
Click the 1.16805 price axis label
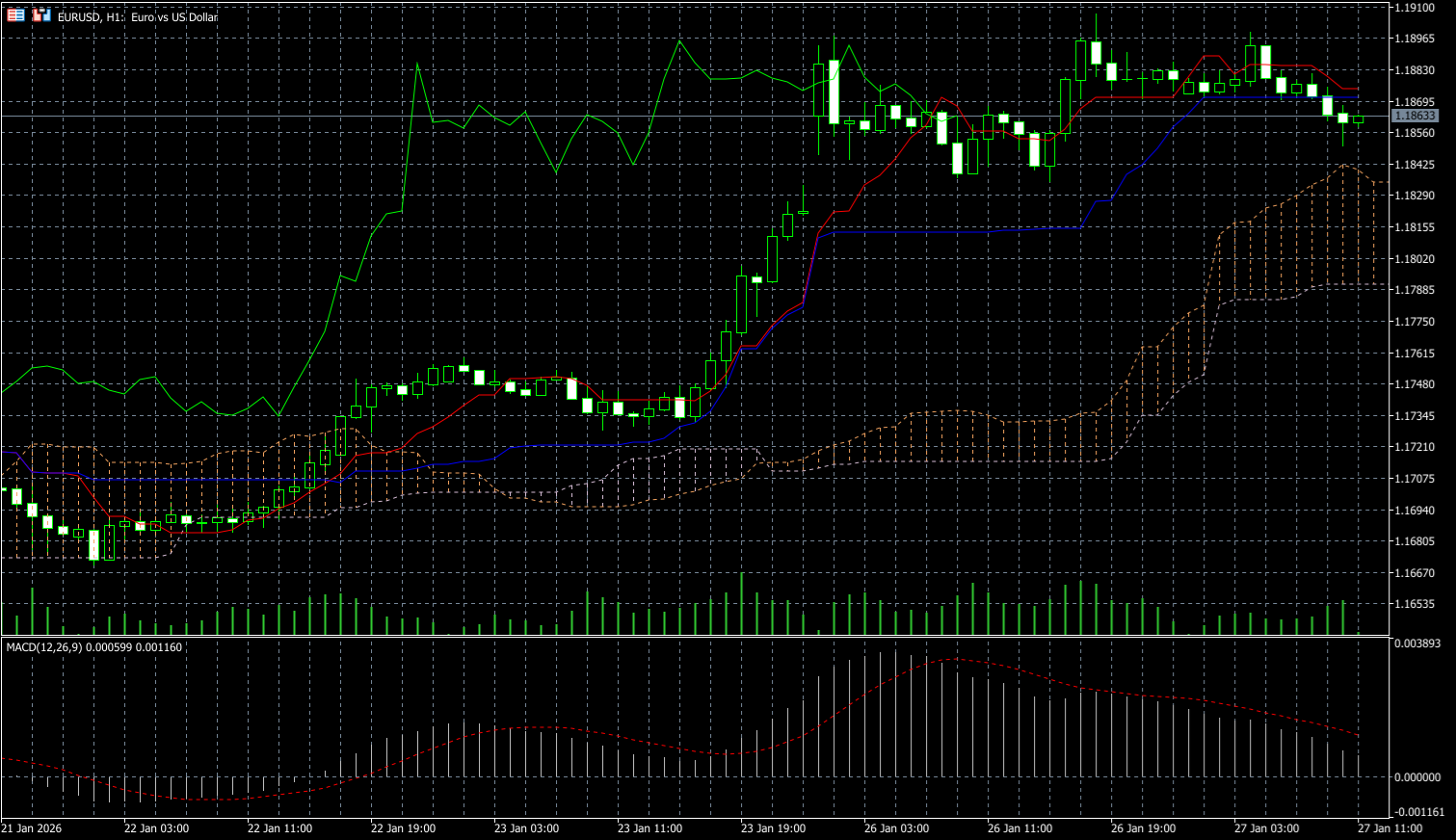point(1416,541)
